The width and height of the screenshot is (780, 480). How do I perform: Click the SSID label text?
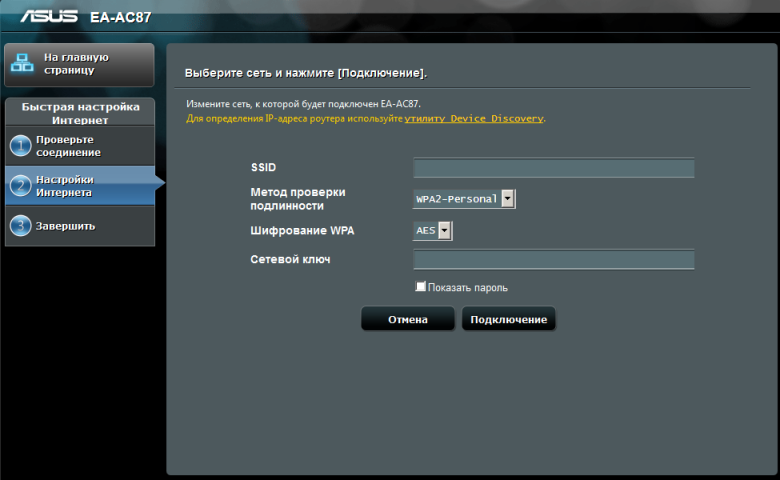263,168
